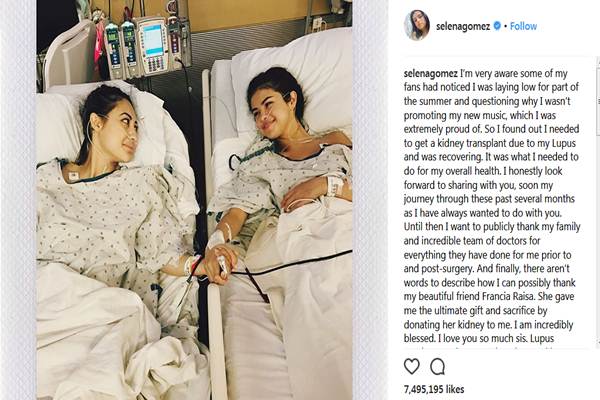The image size is (600, 400).
Task: View the 7,495,195 likes list
Action: coord(434,389)
